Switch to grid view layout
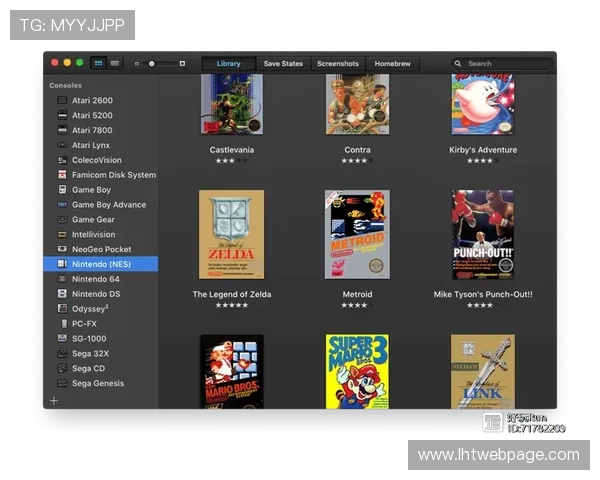 point(99,63)
